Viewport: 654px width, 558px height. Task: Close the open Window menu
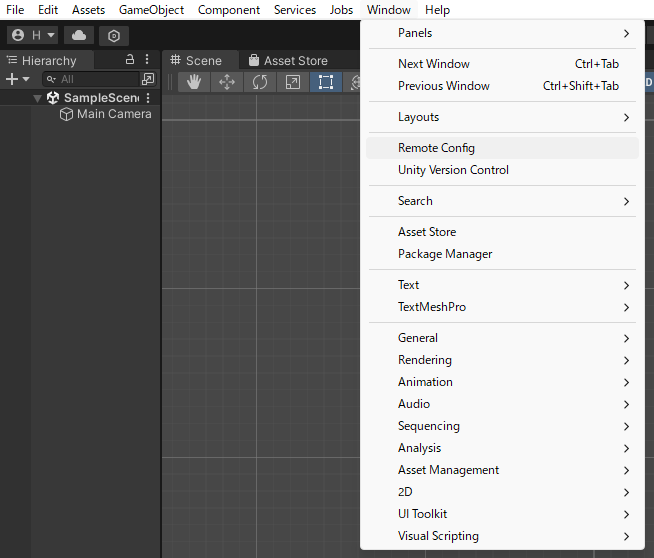pyautogui.click(x=389, y=10)
